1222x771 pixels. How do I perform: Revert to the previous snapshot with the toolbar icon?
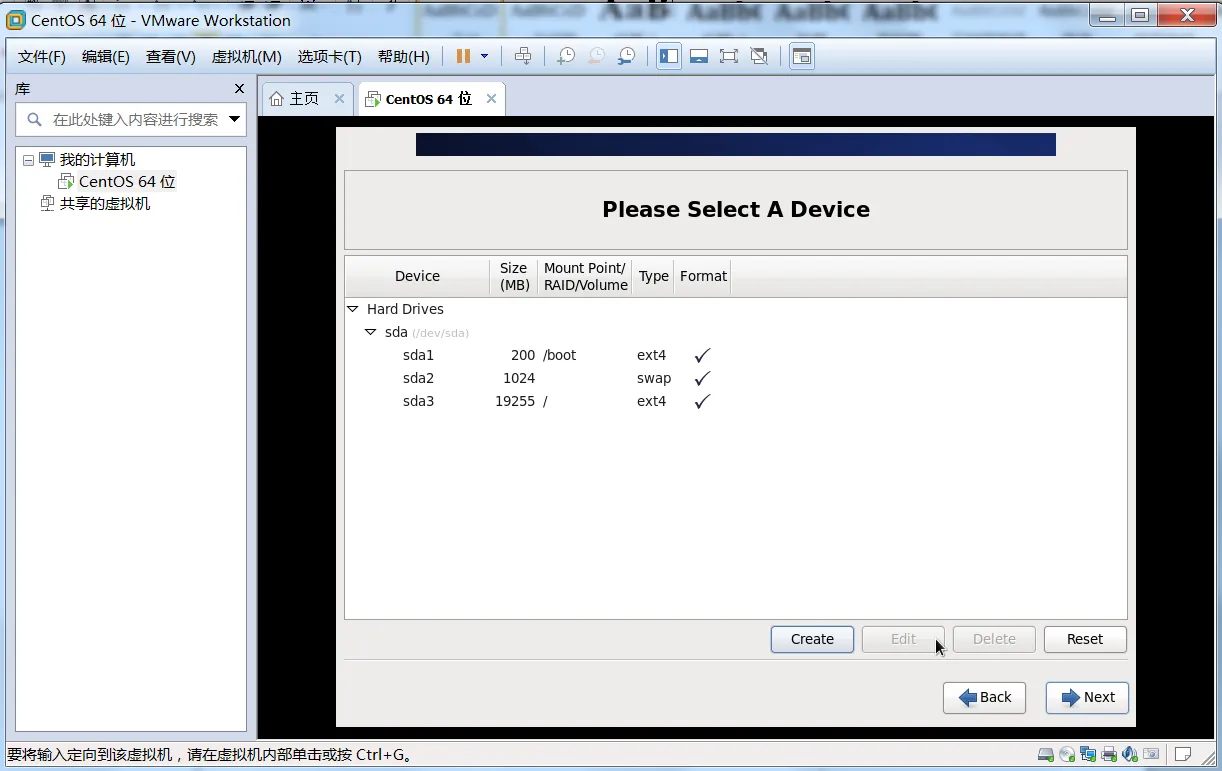pos(596,56)
